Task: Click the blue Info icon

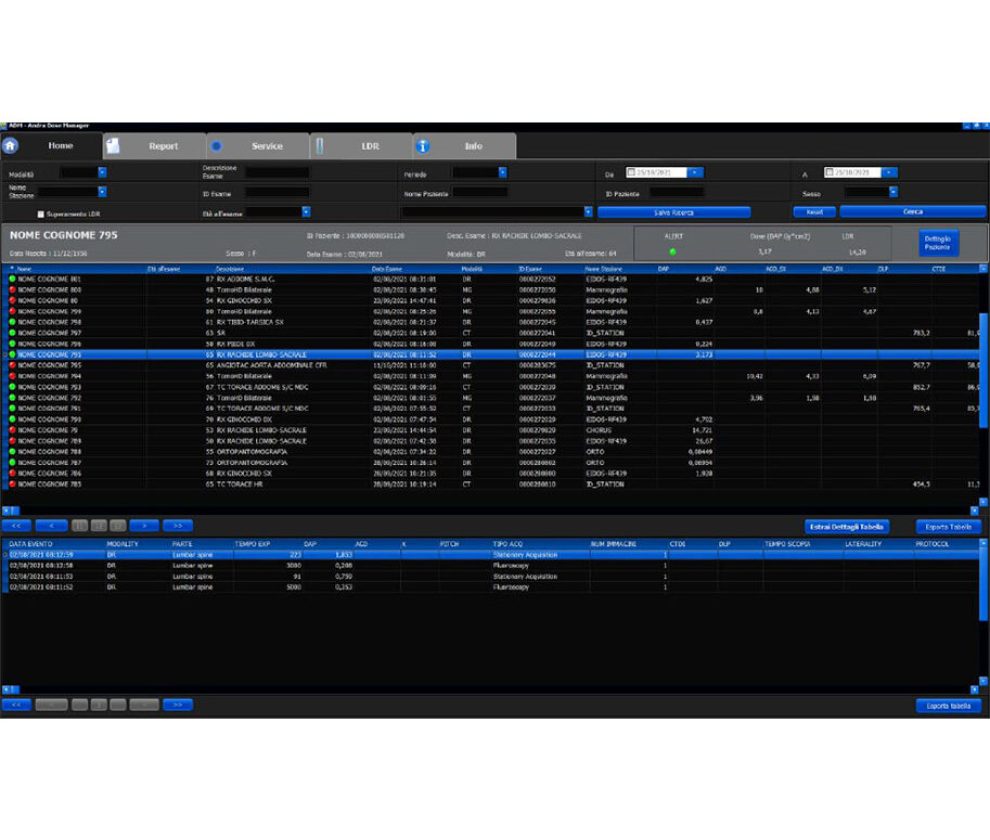Action: pos(423,146)
